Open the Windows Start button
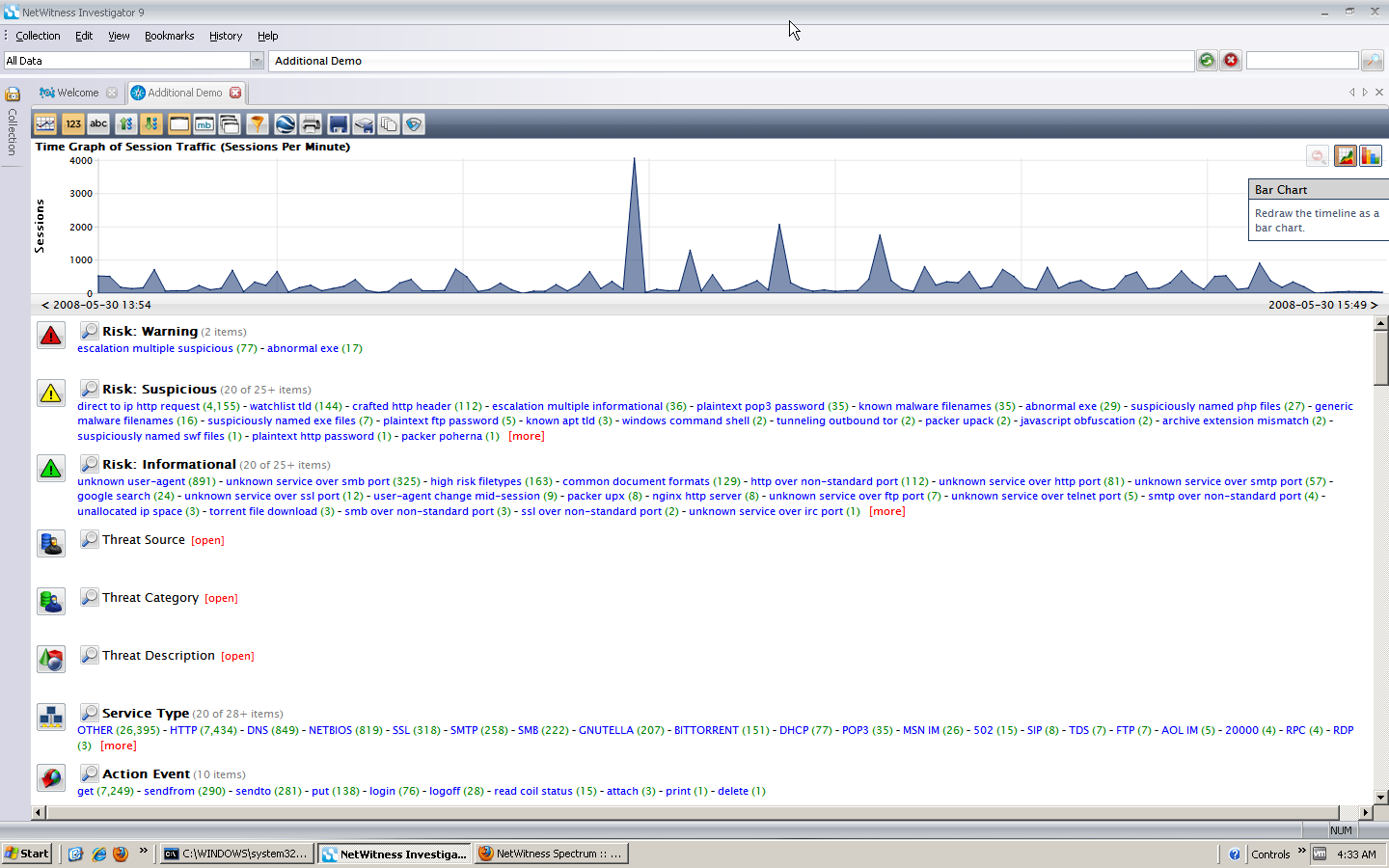Image resolution: width=1389 pixels, height=868 pixels. [27, 854]
